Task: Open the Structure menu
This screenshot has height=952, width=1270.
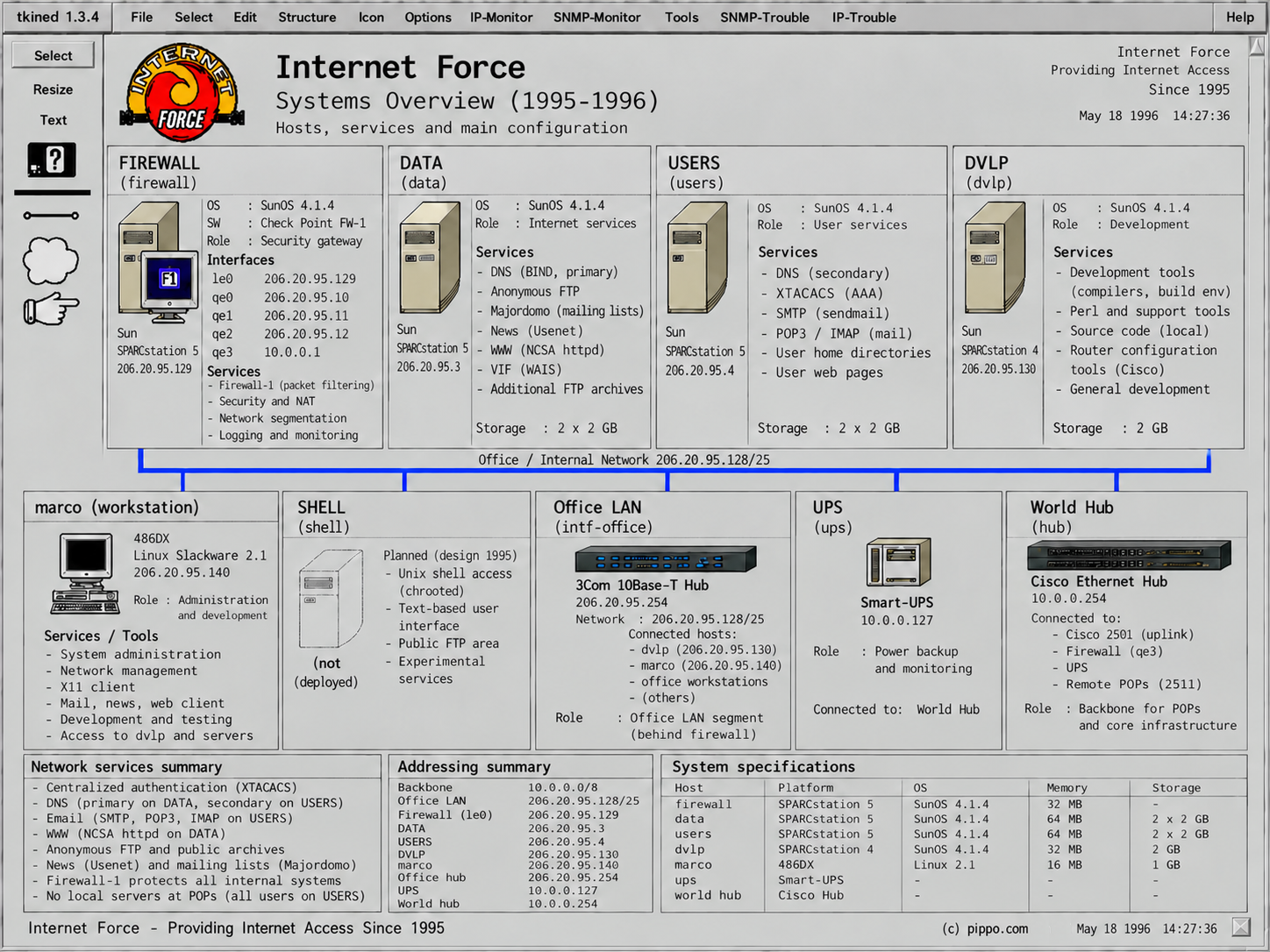Action: pyautogui.click(x=307, y=17)
